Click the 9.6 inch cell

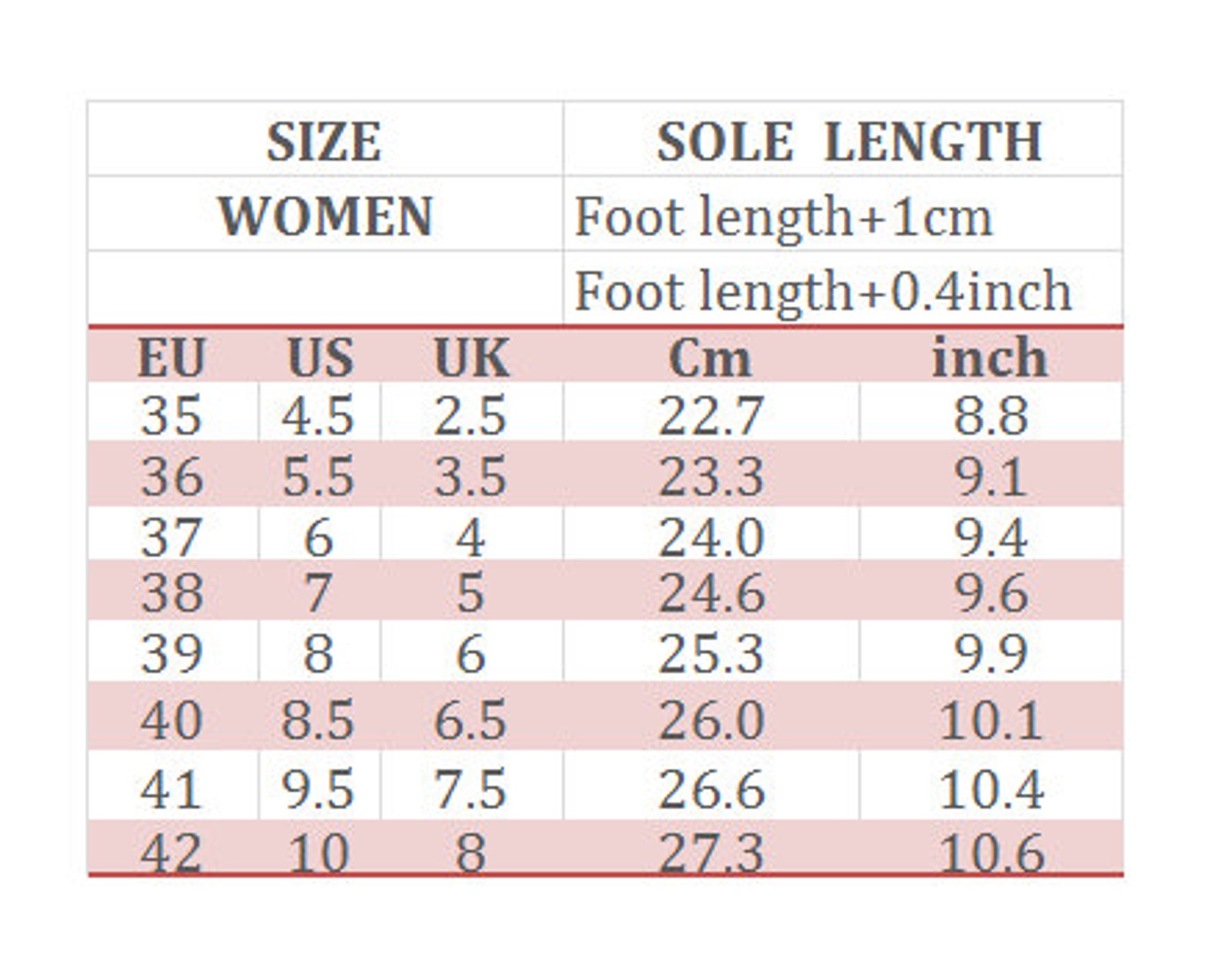coord(991,590)
